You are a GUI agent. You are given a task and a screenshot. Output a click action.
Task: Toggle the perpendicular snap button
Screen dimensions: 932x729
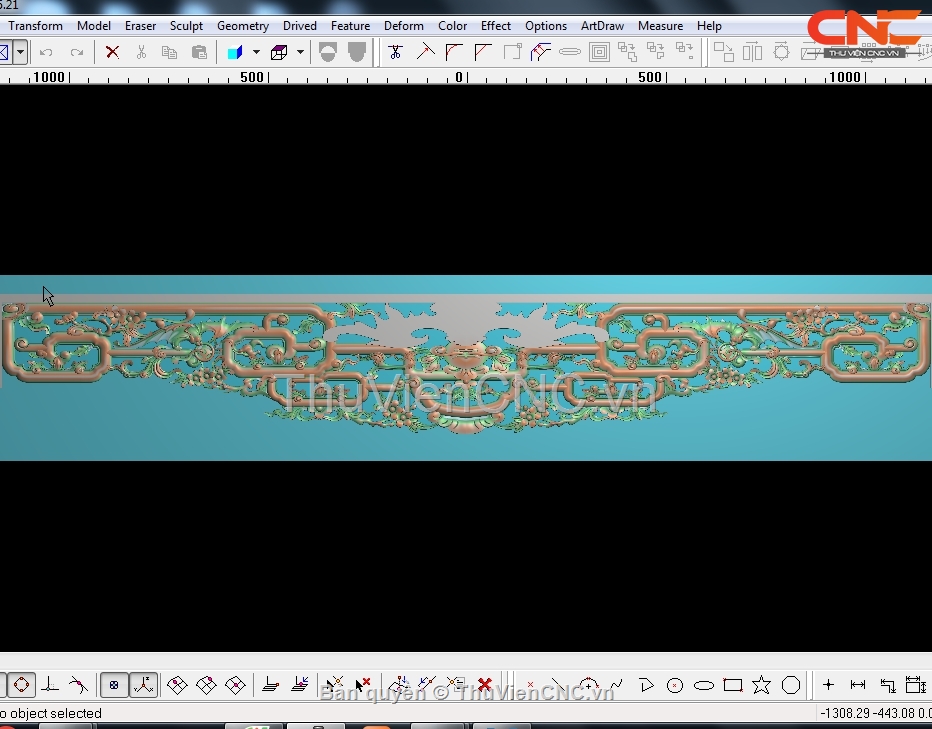pos(50,685)
